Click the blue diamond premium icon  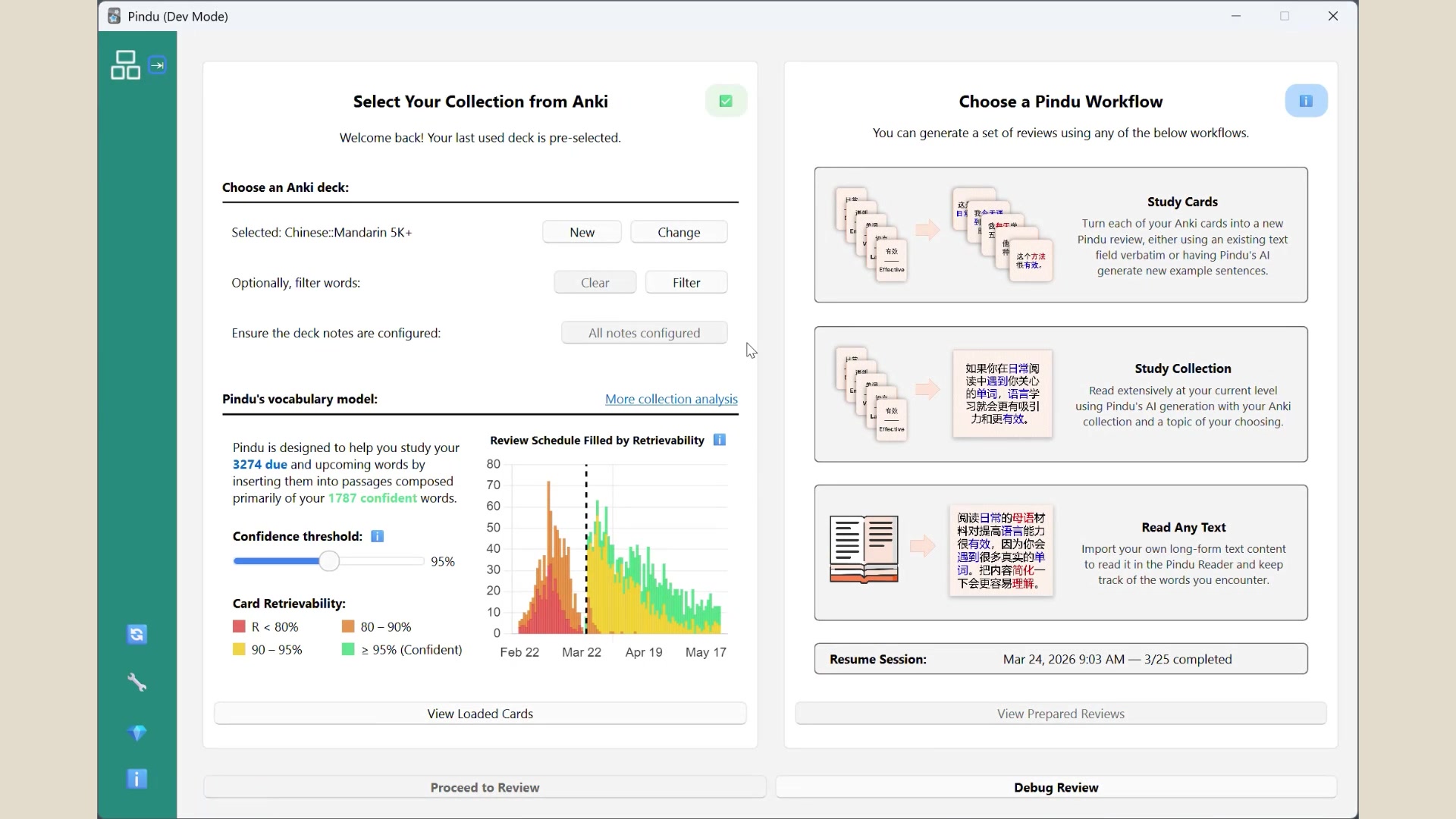pyautogui.click(x=136, y=733)
